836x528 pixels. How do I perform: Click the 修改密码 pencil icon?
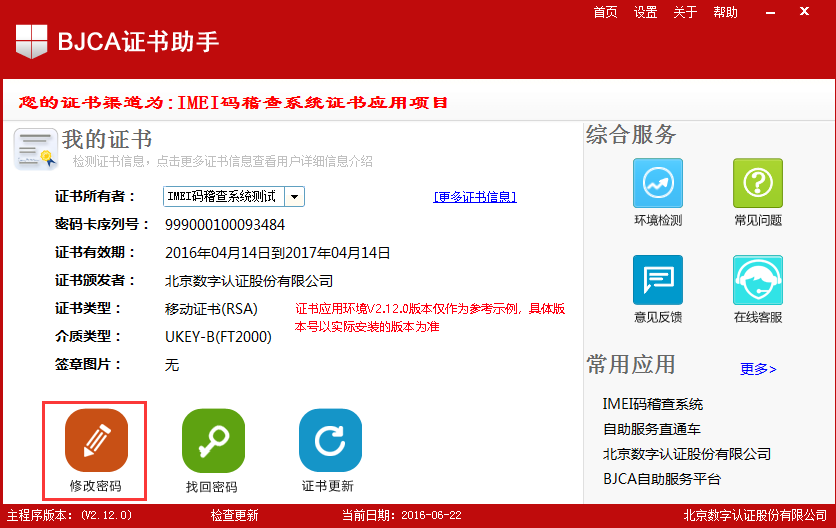pyautogui.click(x=96, y=440)
